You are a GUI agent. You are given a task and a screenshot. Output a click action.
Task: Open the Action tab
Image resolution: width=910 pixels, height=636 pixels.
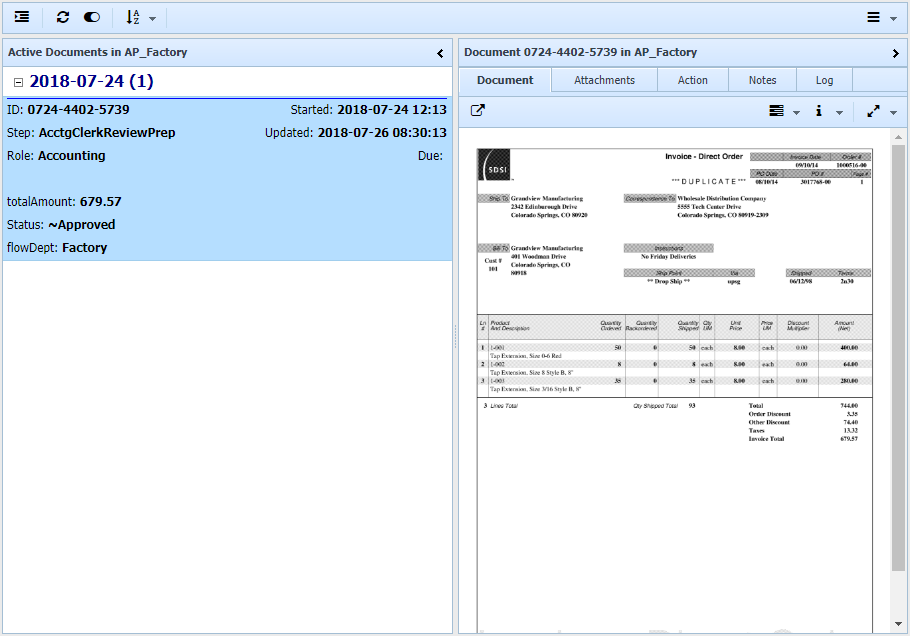coord(692,80)
